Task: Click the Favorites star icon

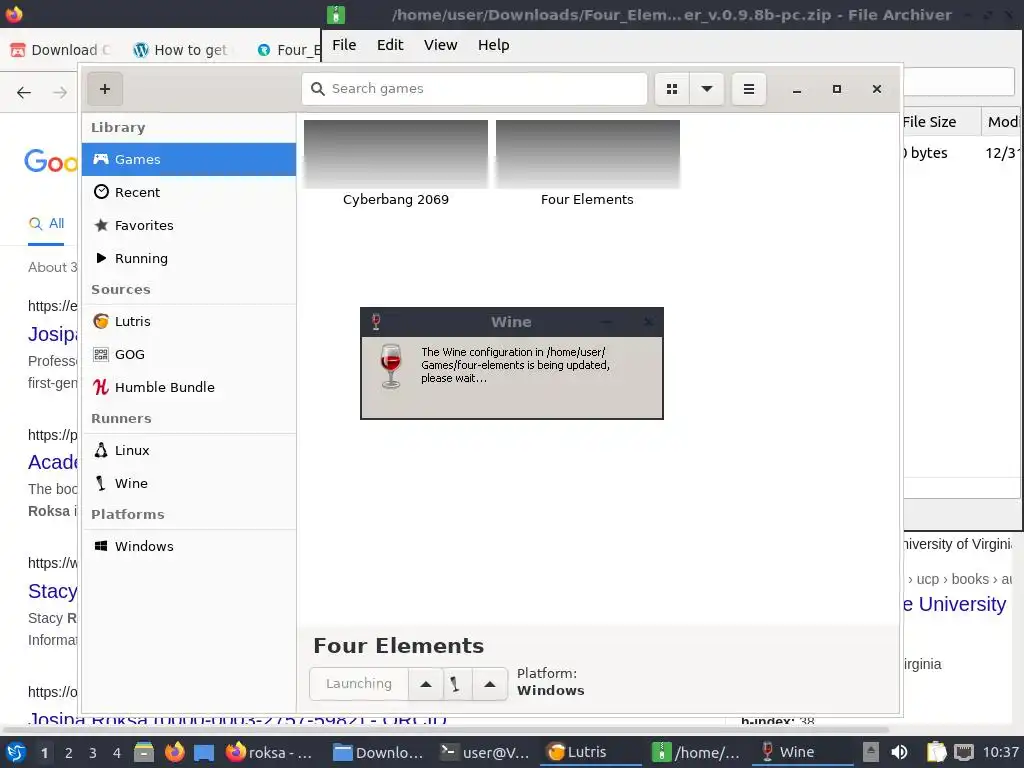Action: pos(101,225)
